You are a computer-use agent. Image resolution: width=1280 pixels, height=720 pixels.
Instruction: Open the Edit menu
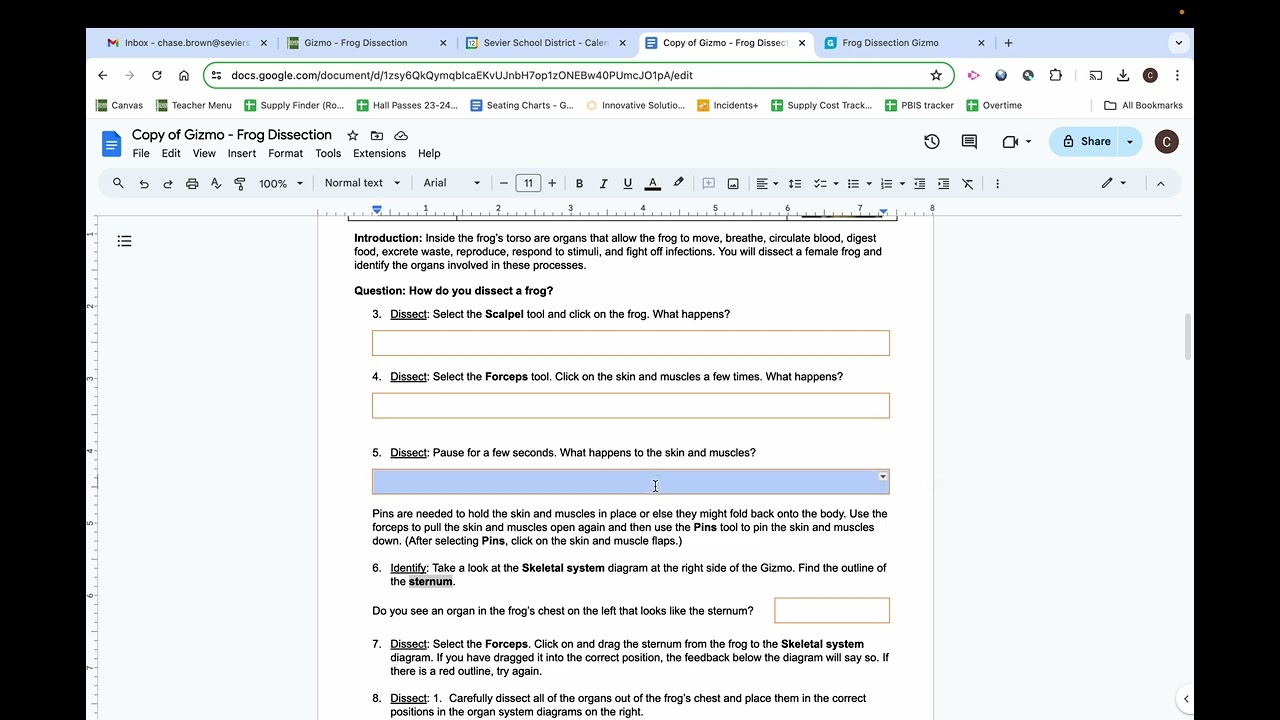point(171,154)
